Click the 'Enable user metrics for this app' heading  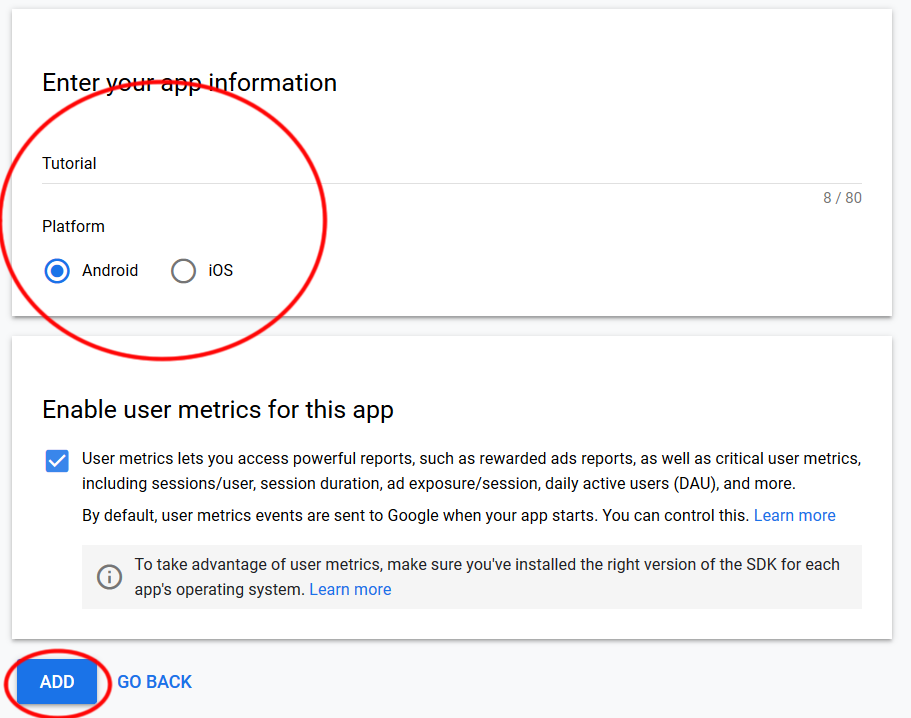coord(218,410)
